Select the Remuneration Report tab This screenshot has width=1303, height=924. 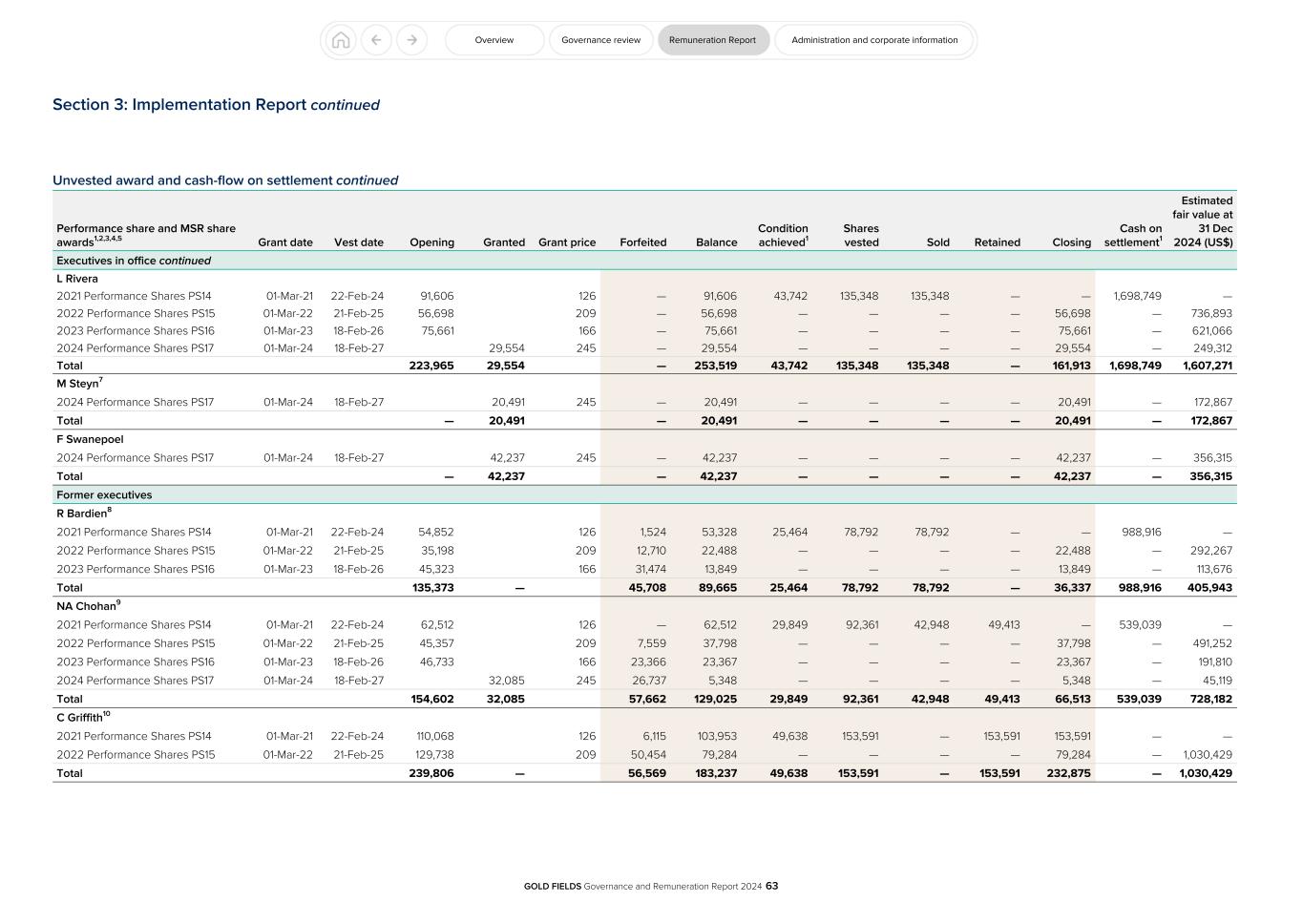click(713, 40)
